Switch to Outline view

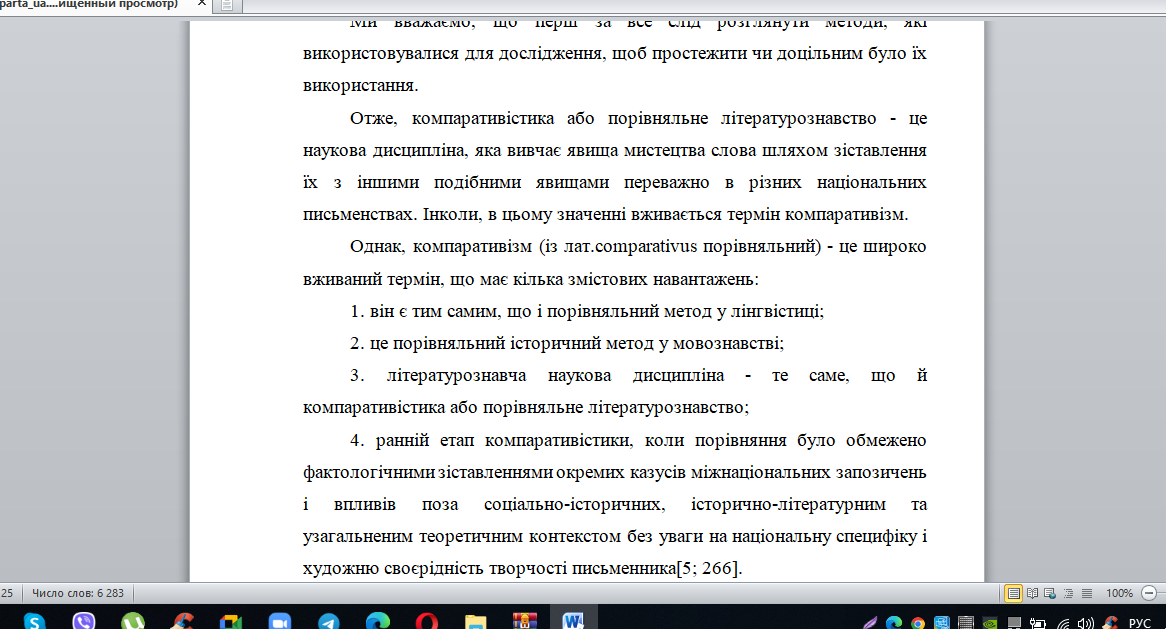point(1069,593)
